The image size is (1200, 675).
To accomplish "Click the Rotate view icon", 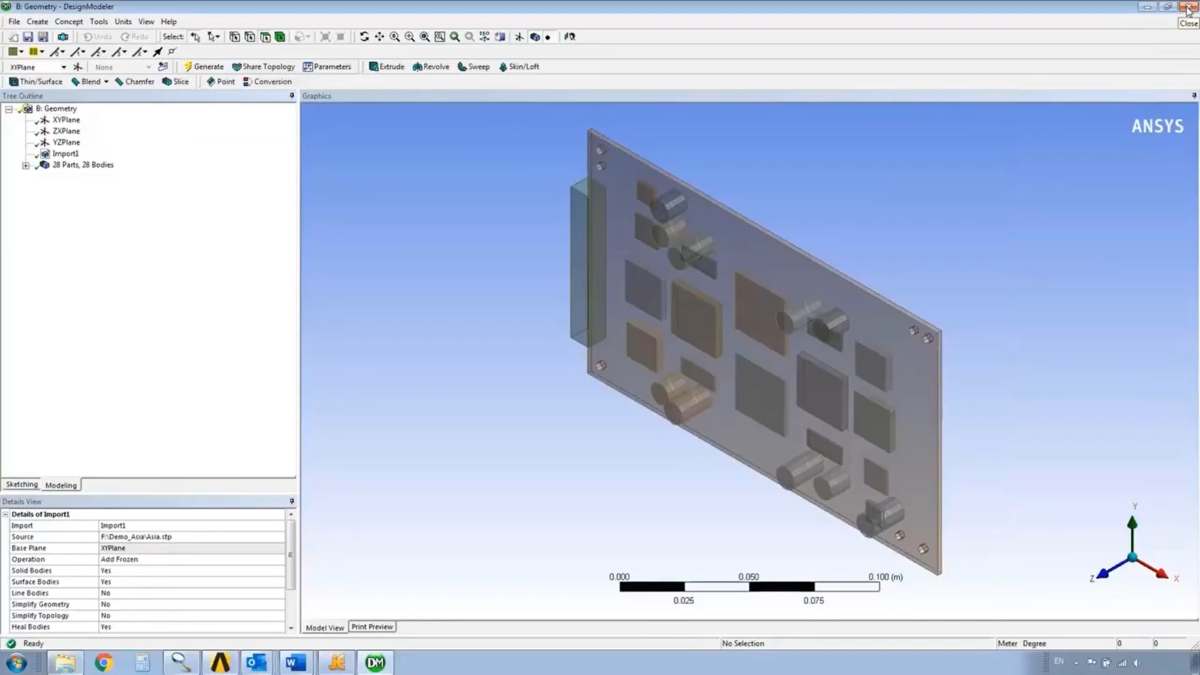I will coord(364,37).
